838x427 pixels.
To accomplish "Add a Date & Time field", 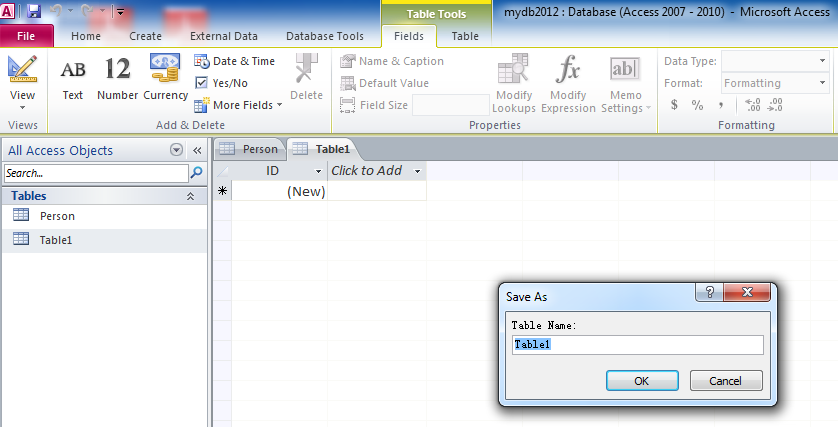I will (x=234, y=61).
